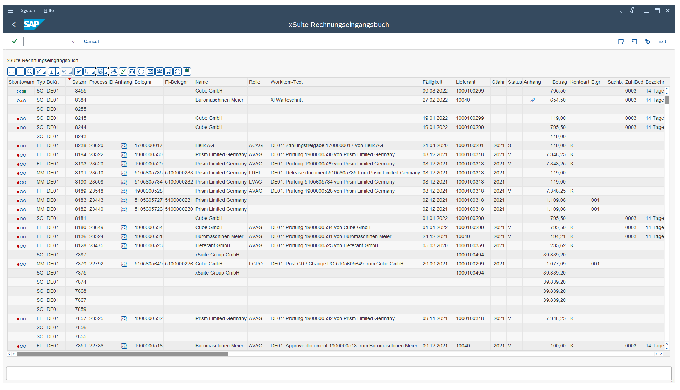Click the green checkmark icon in the table toolbar
The width and height of the screenshot is (680, 390).
[123, 72]
